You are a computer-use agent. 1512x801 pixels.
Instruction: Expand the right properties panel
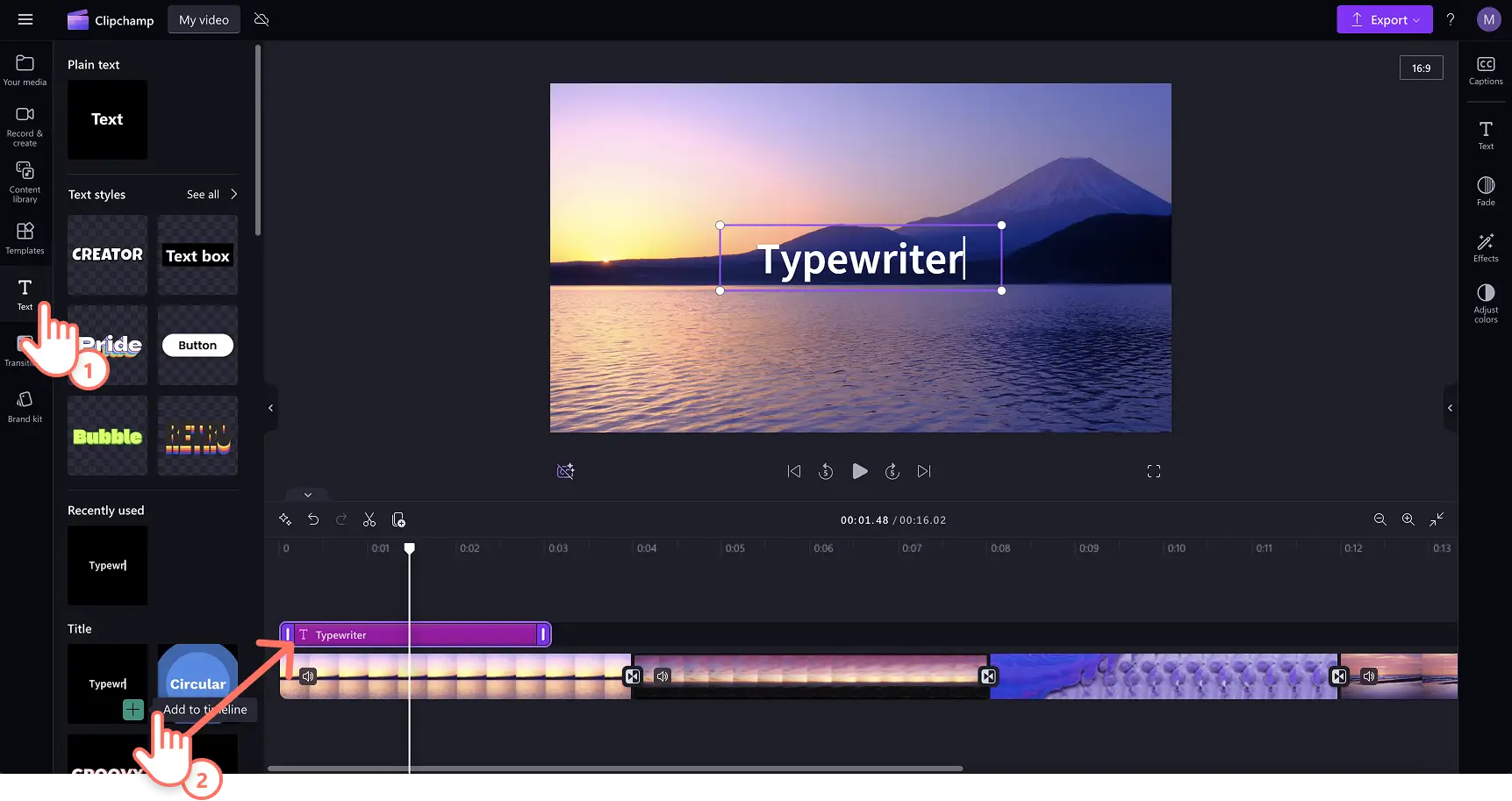point(1450,408)
